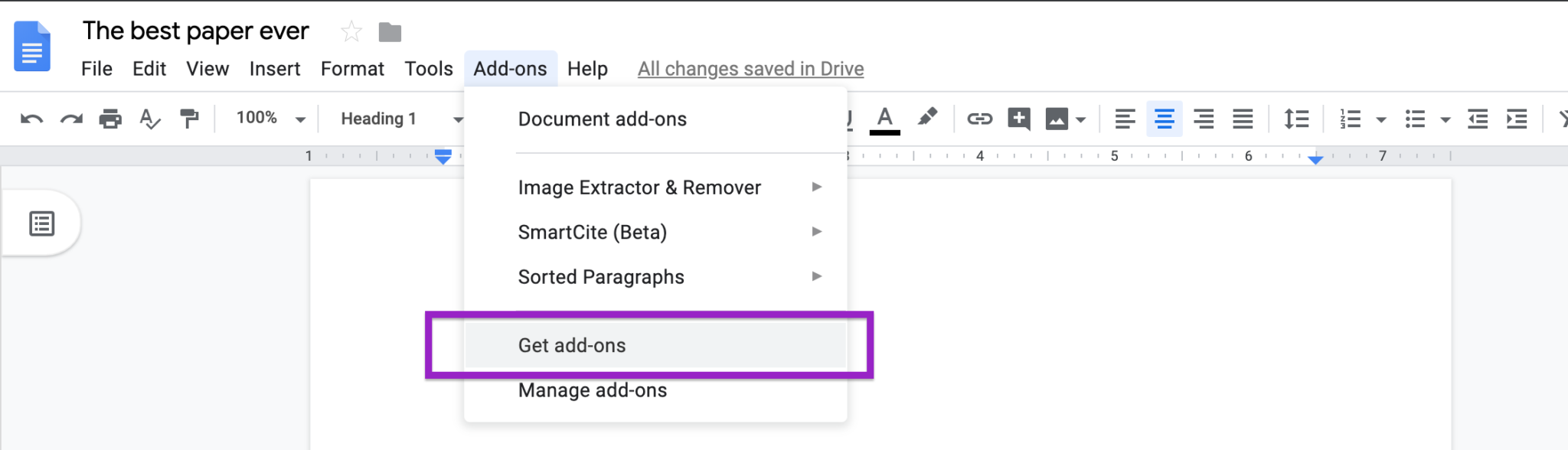Close the Add-ons menu tab

click(x=510, y=69)
